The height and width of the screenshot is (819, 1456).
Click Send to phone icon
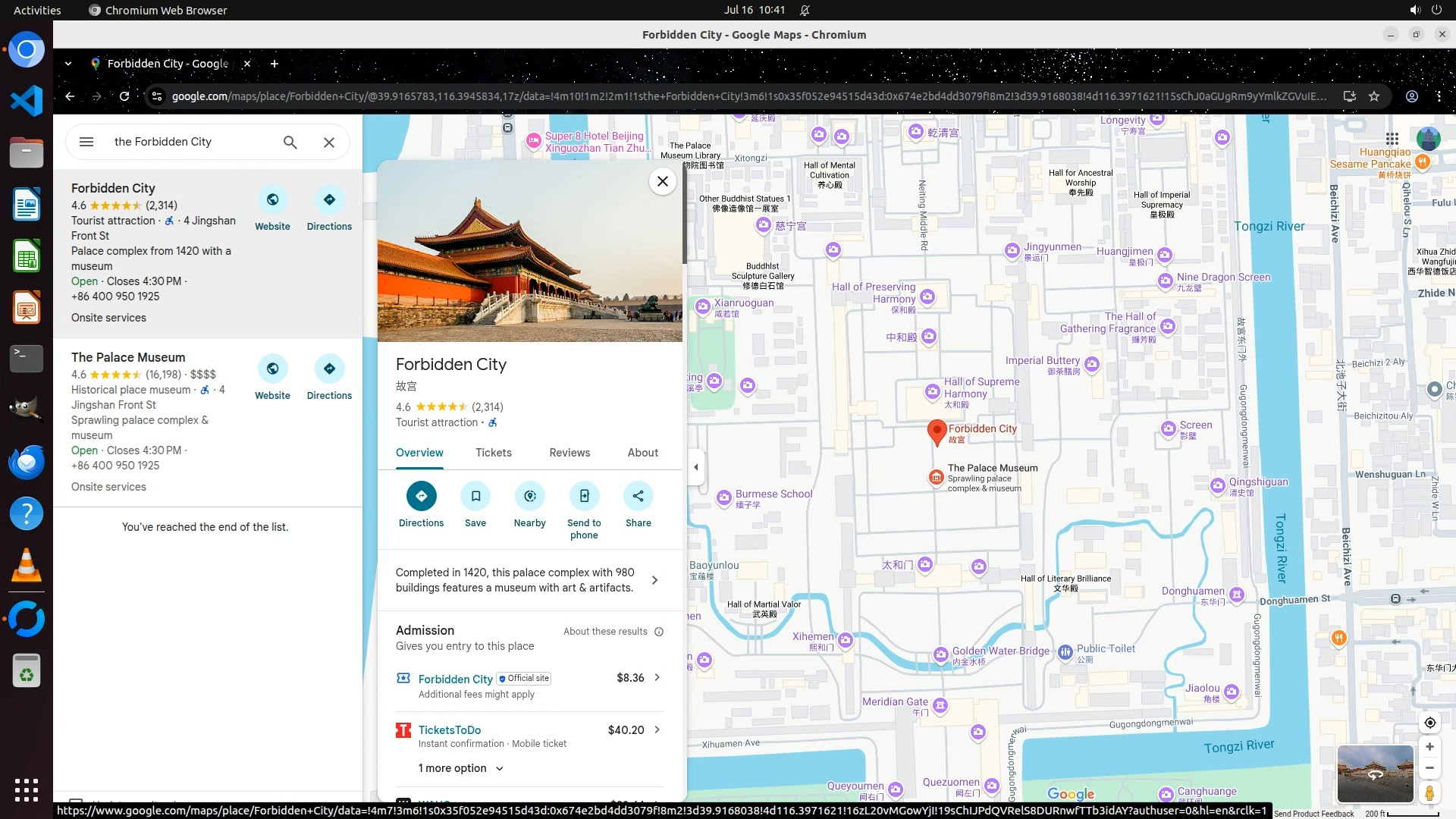[584, 496]
